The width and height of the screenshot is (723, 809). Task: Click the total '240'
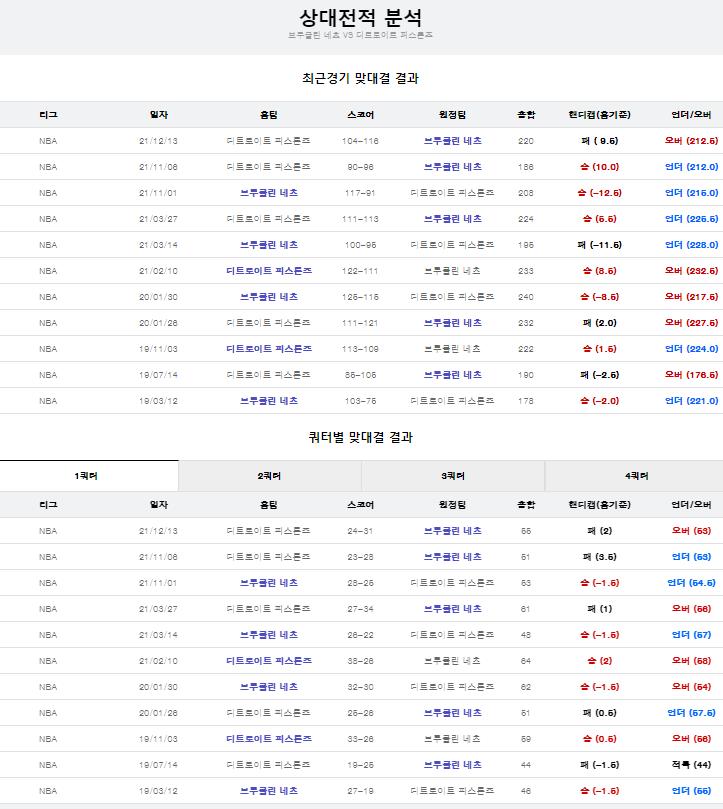526,297
